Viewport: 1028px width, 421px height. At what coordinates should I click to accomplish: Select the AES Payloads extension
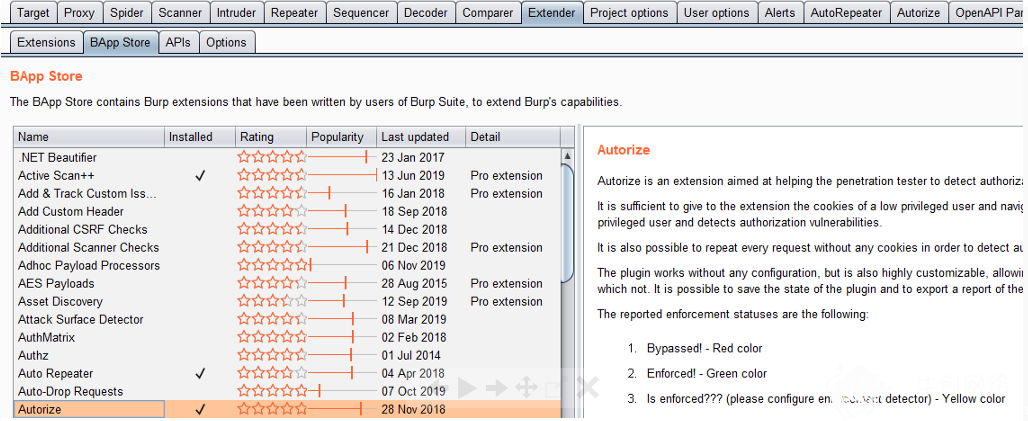pos(287,284)
